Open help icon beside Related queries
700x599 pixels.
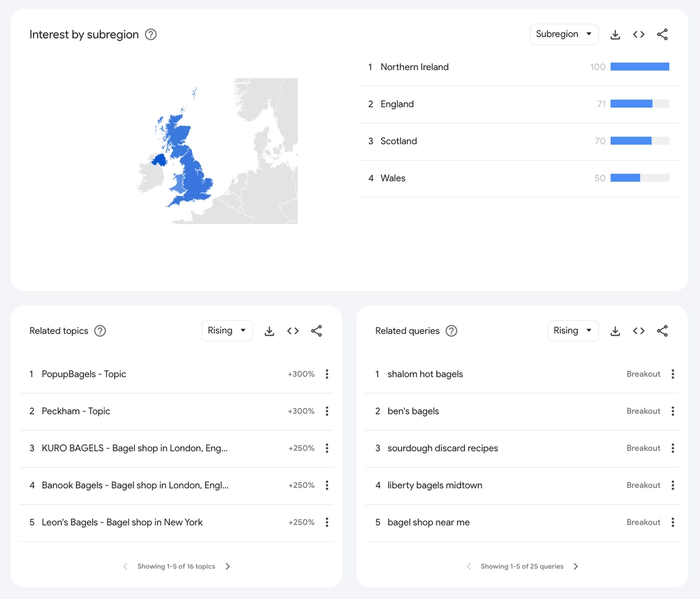point(451,331)
